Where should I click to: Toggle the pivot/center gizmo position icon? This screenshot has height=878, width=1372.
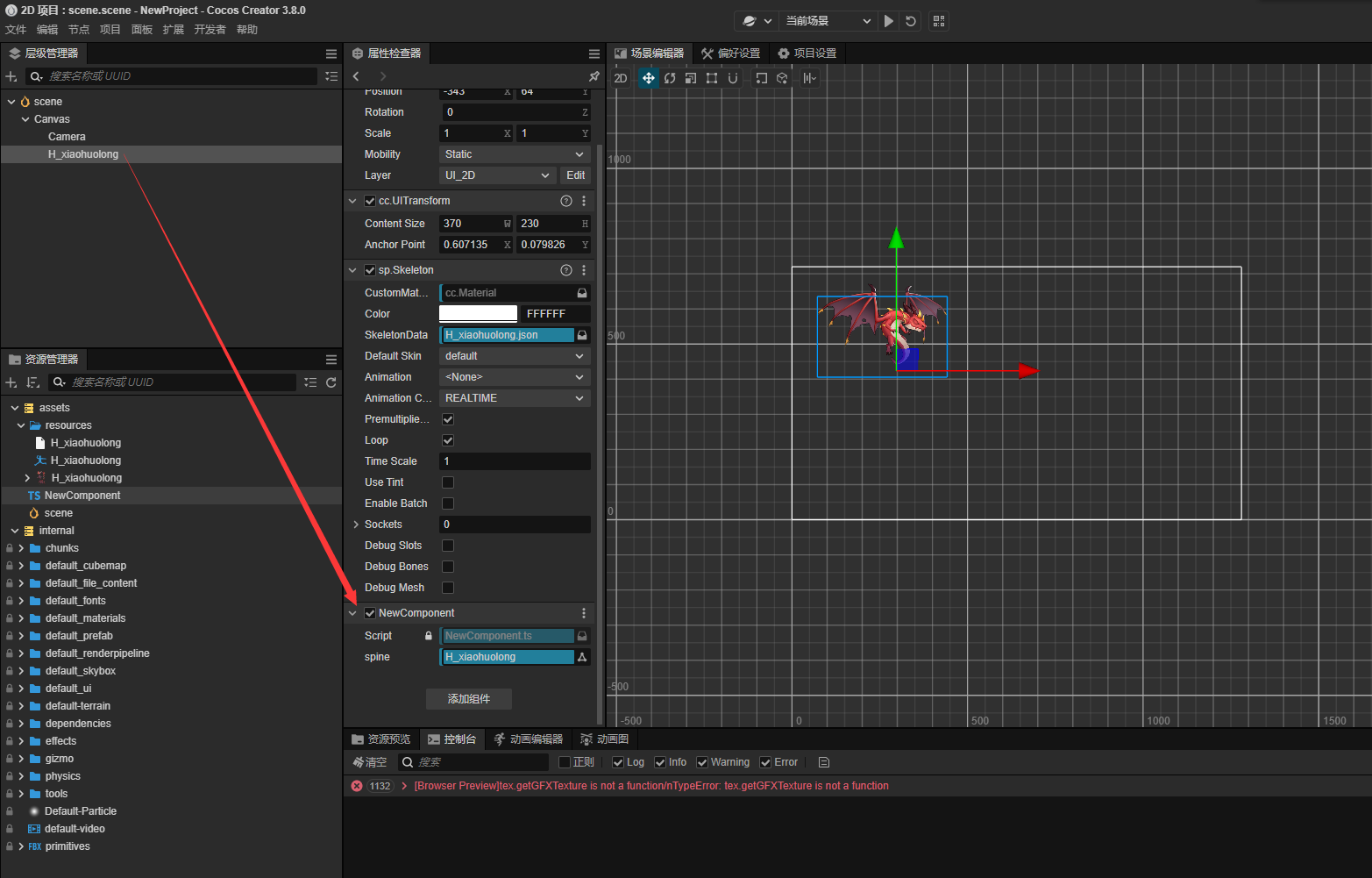click(761, 78)
